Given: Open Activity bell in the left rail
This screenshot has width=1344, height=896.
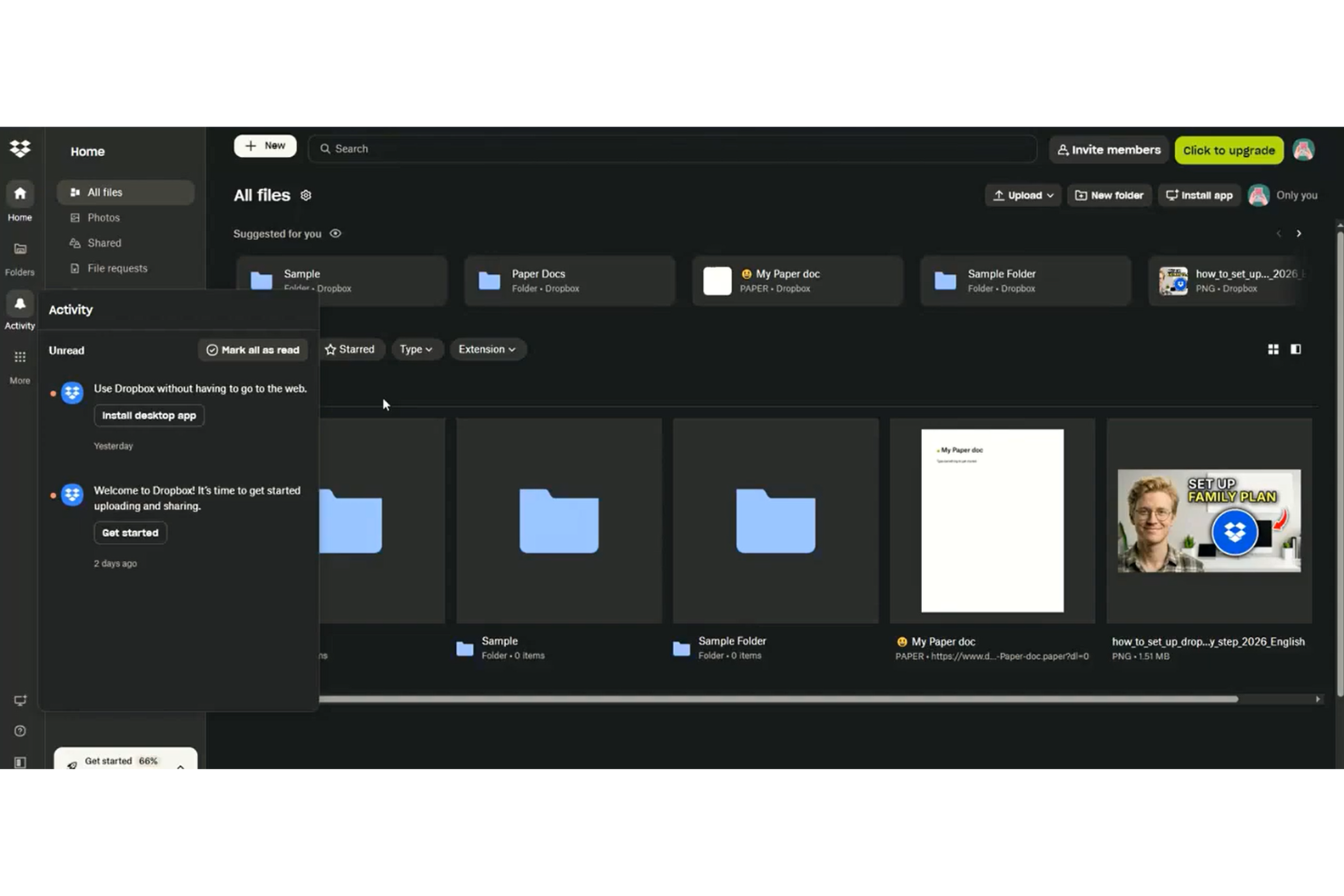Looking at the screenshot, I should pyautogui.click(x=20, y=311).
